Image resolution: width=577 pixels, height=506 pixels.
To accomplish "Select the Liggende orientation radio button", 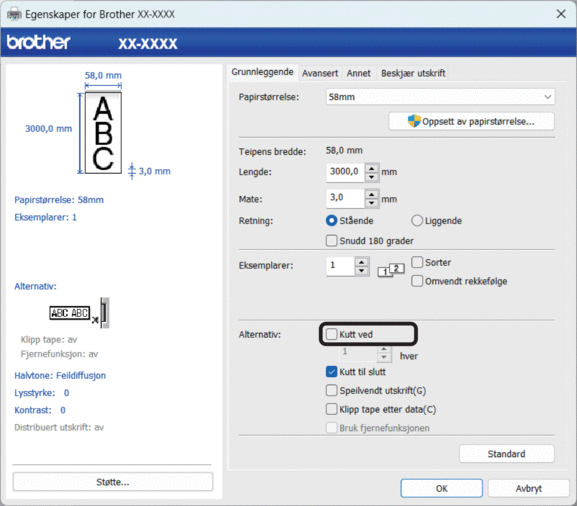I will [x=417, y=220].
